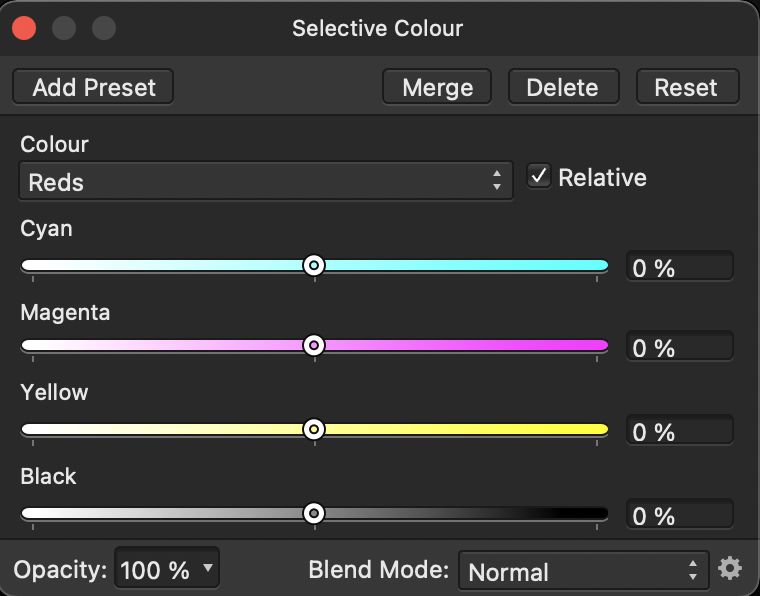Click the Cyan slider handle
The image size is (760, 596).
point(314,265)
